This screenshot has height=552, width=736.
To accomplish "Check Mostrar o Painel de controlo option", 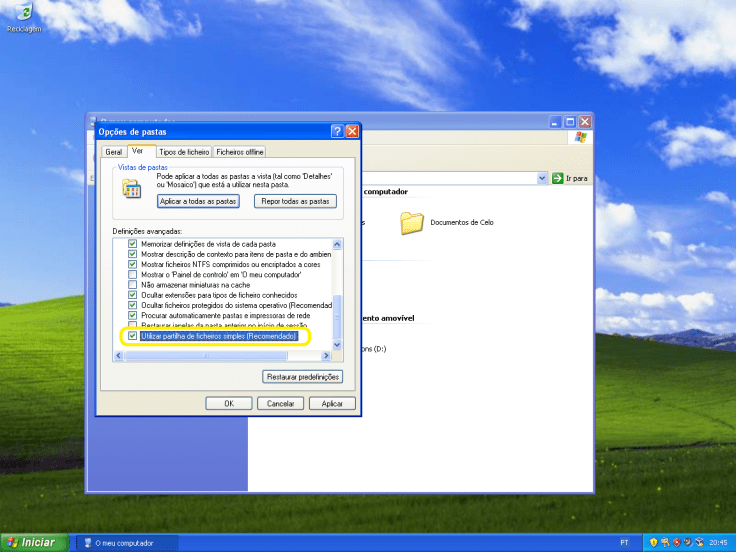I will click(x=133, y=275).
